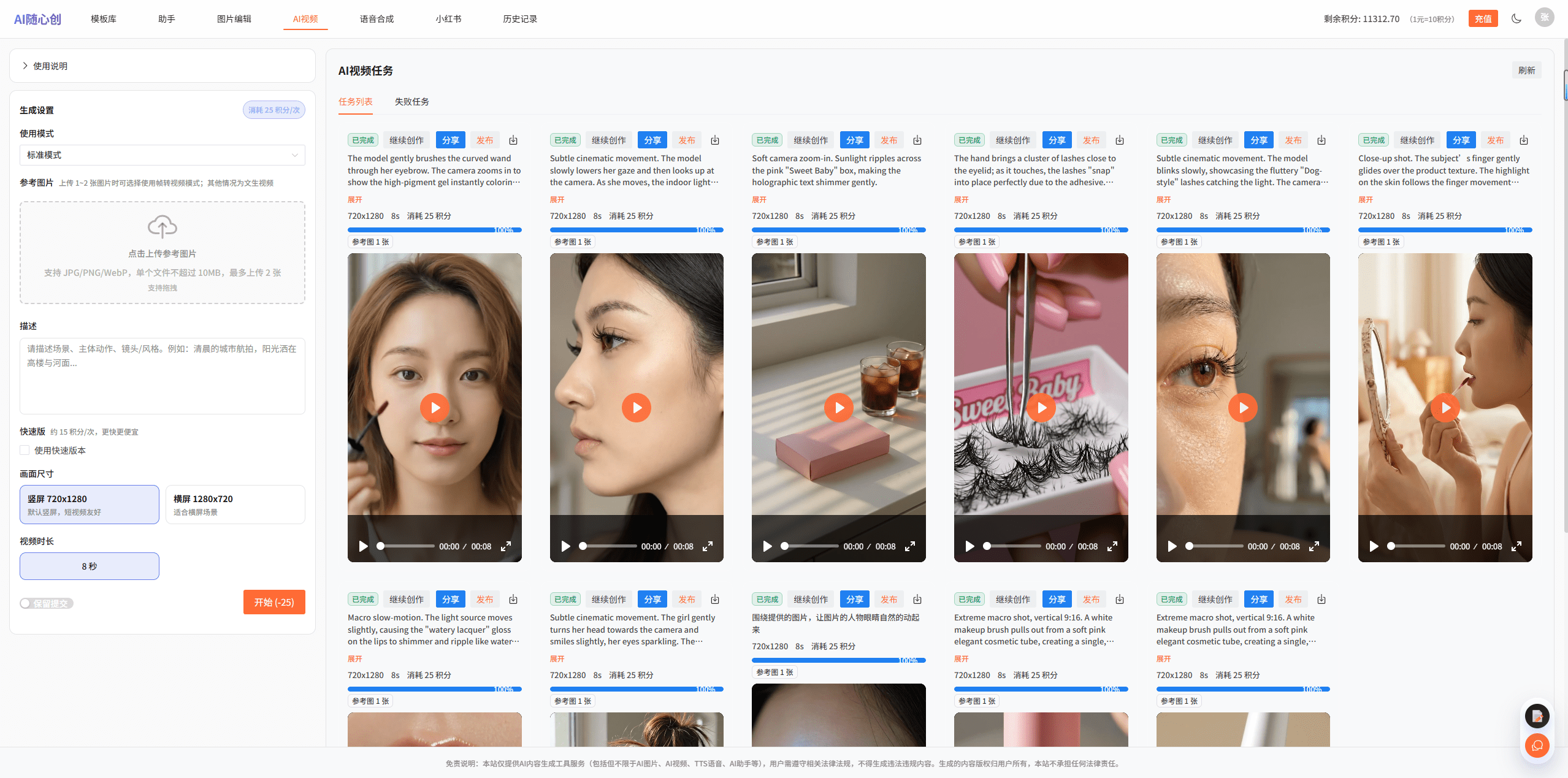This screenshot has width=1568, height=778.
Task: Click the eye close-up video seek slider
Action: coord(1214,546)
